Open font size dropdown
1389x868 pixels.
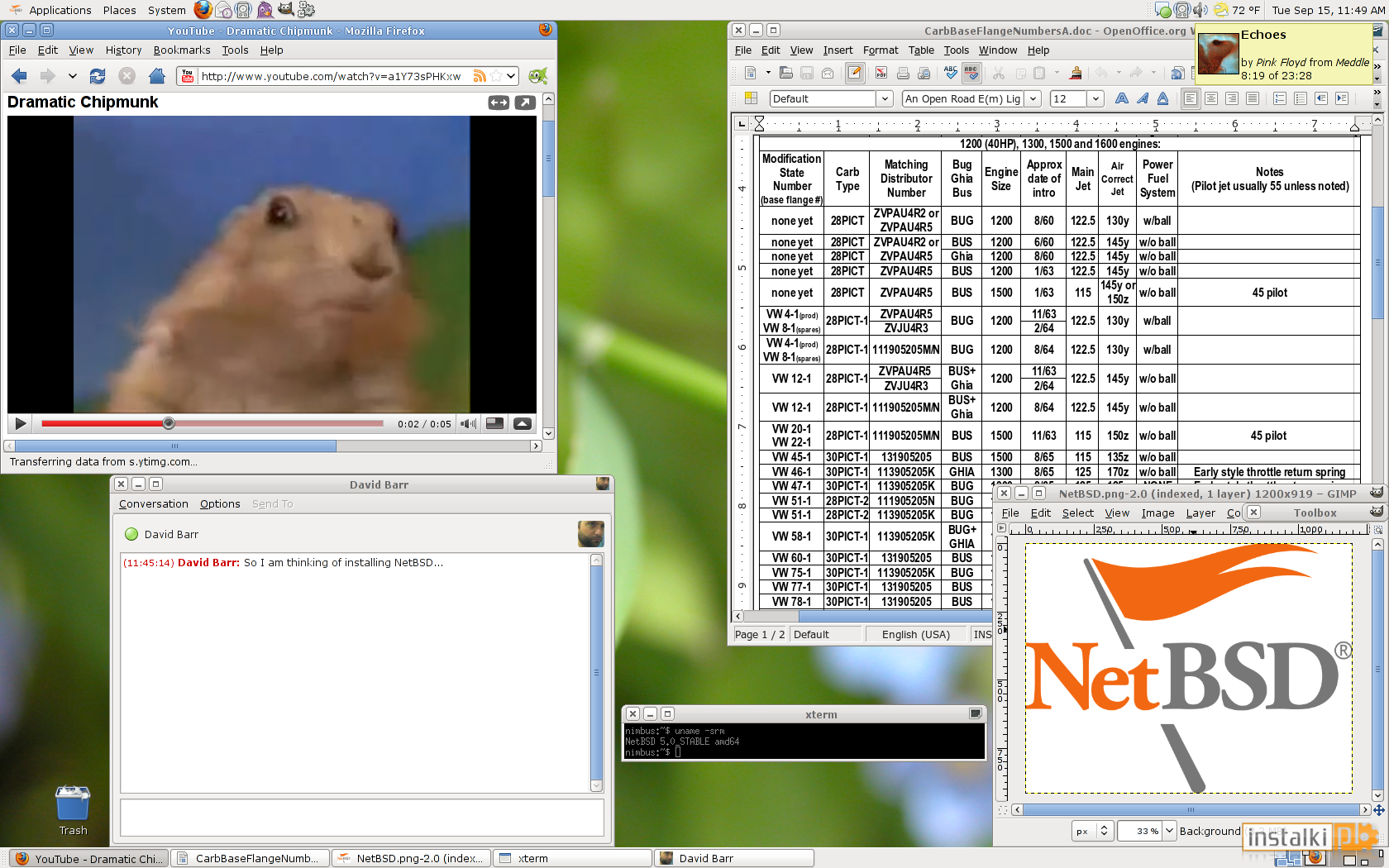[x=1095, y=99]
